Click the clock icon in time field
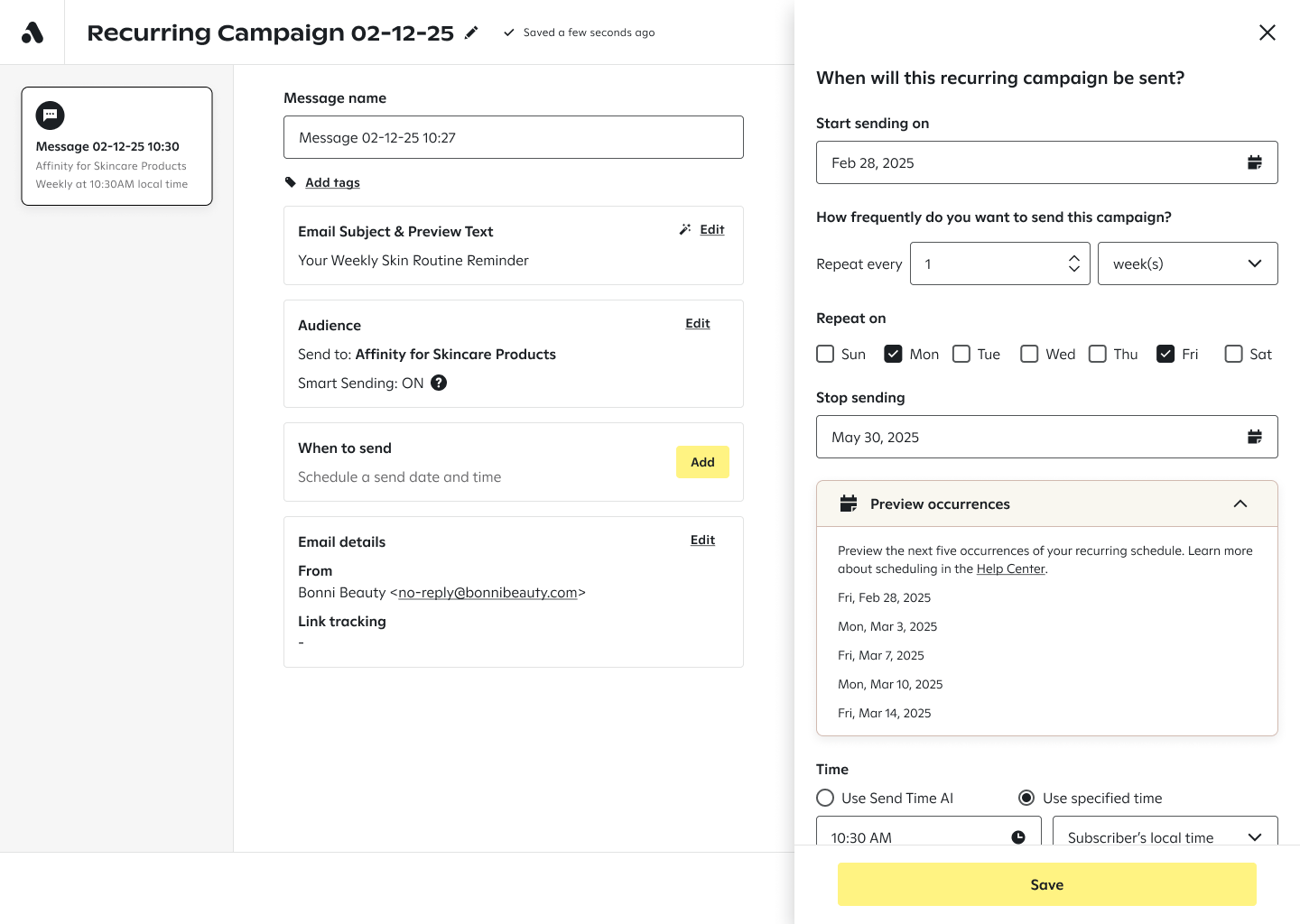This screenshot has height=924, width=1300. click(1018, 836)
